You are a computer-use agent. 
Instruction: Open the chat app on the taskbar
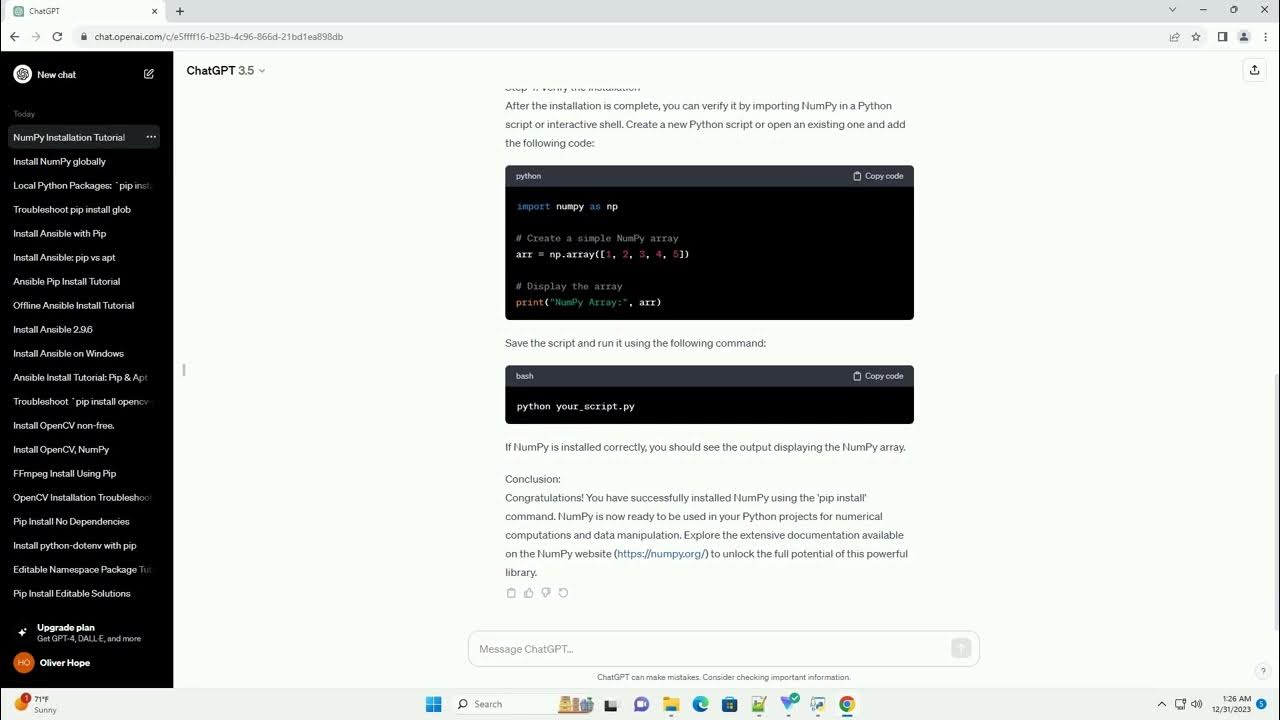(x=641, y=704)
